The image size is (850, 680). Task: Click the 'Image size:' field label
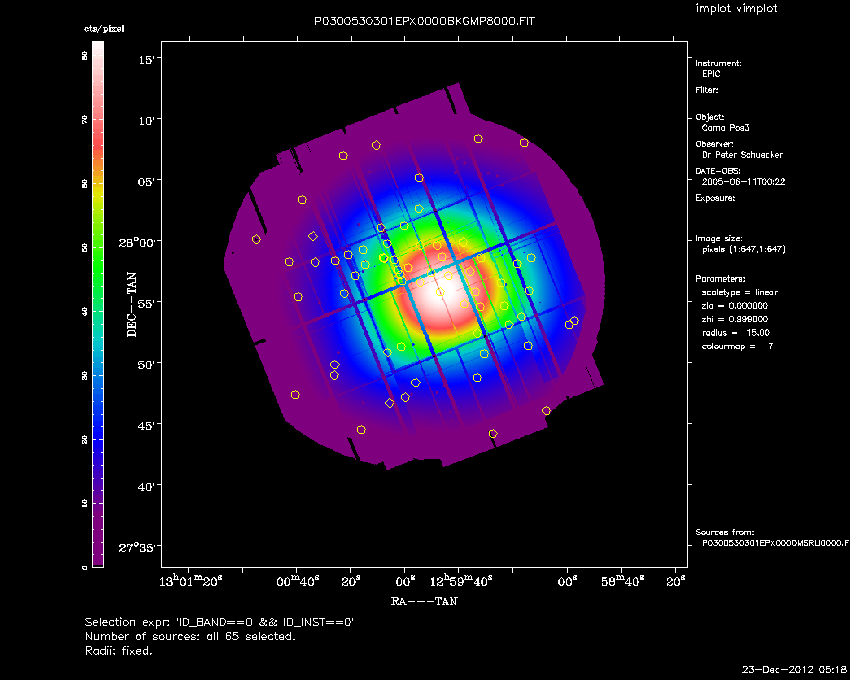[719, 239]
